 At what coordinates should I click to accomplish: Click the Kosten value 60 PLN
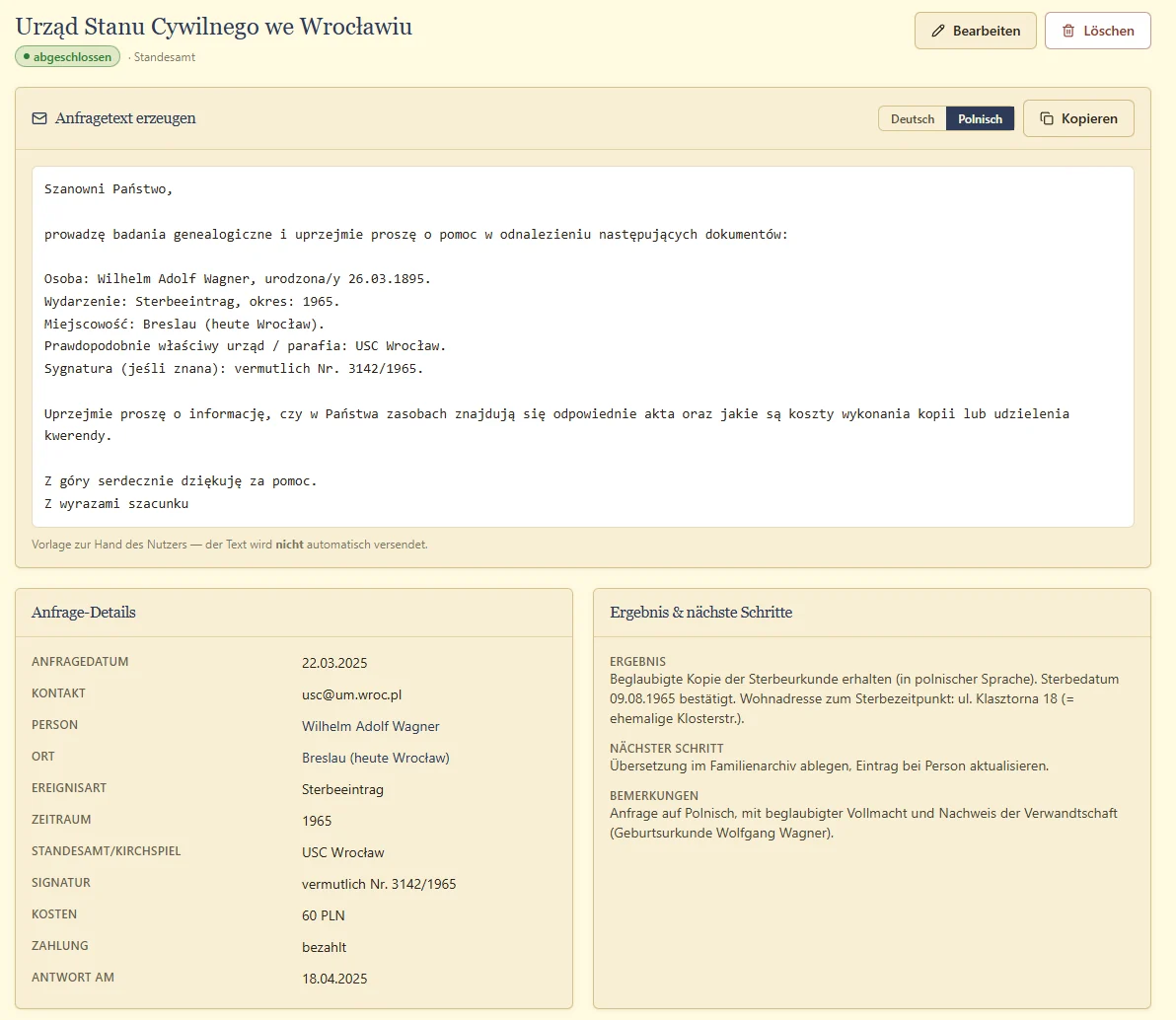click(x=324, y=915)
